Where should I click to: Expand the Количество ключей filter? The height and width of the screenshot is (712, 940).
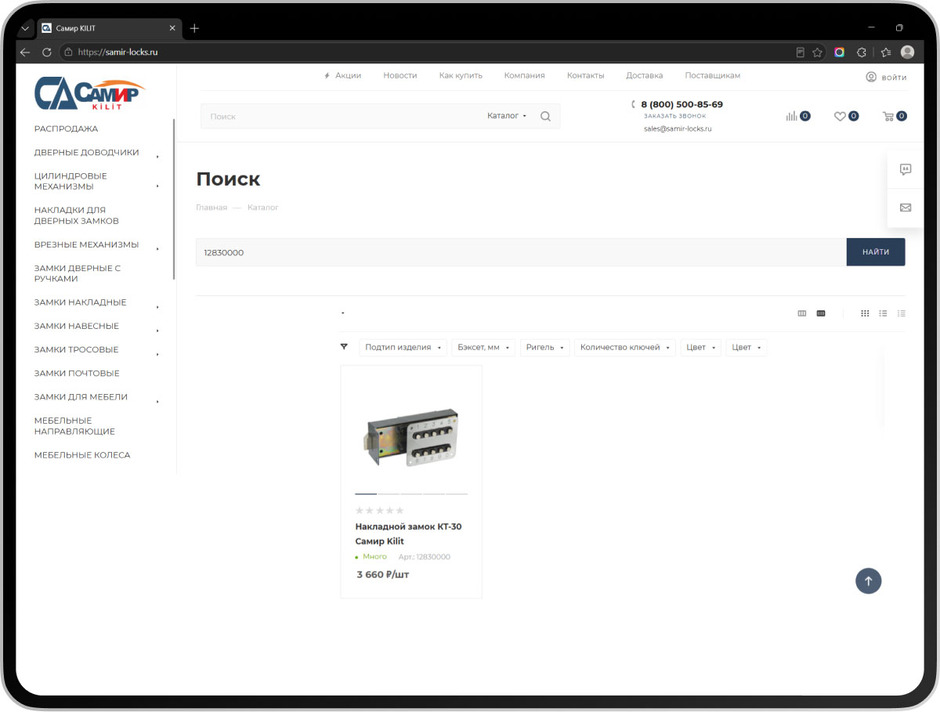coord(625,347)
